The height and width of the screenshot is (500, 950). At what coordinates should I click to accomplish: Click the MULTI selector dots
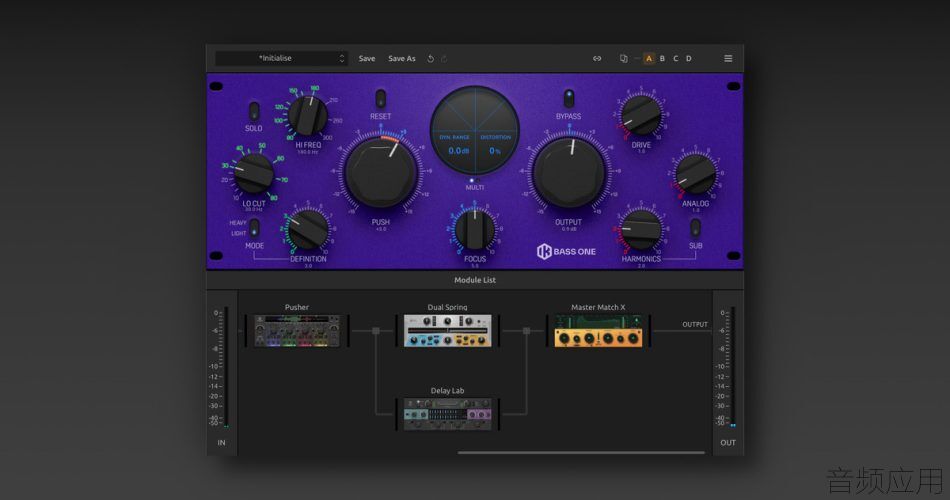pos(474,181)
